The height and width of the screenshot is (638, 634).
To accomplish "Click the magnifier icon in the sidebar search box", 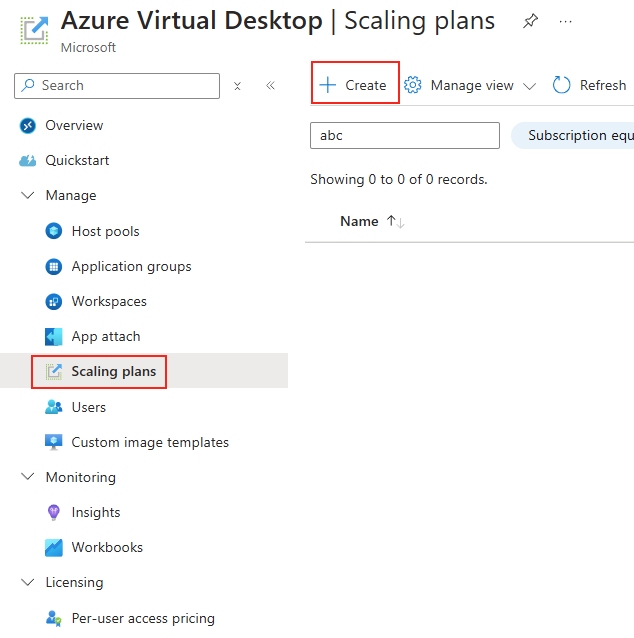I will 28,85.
